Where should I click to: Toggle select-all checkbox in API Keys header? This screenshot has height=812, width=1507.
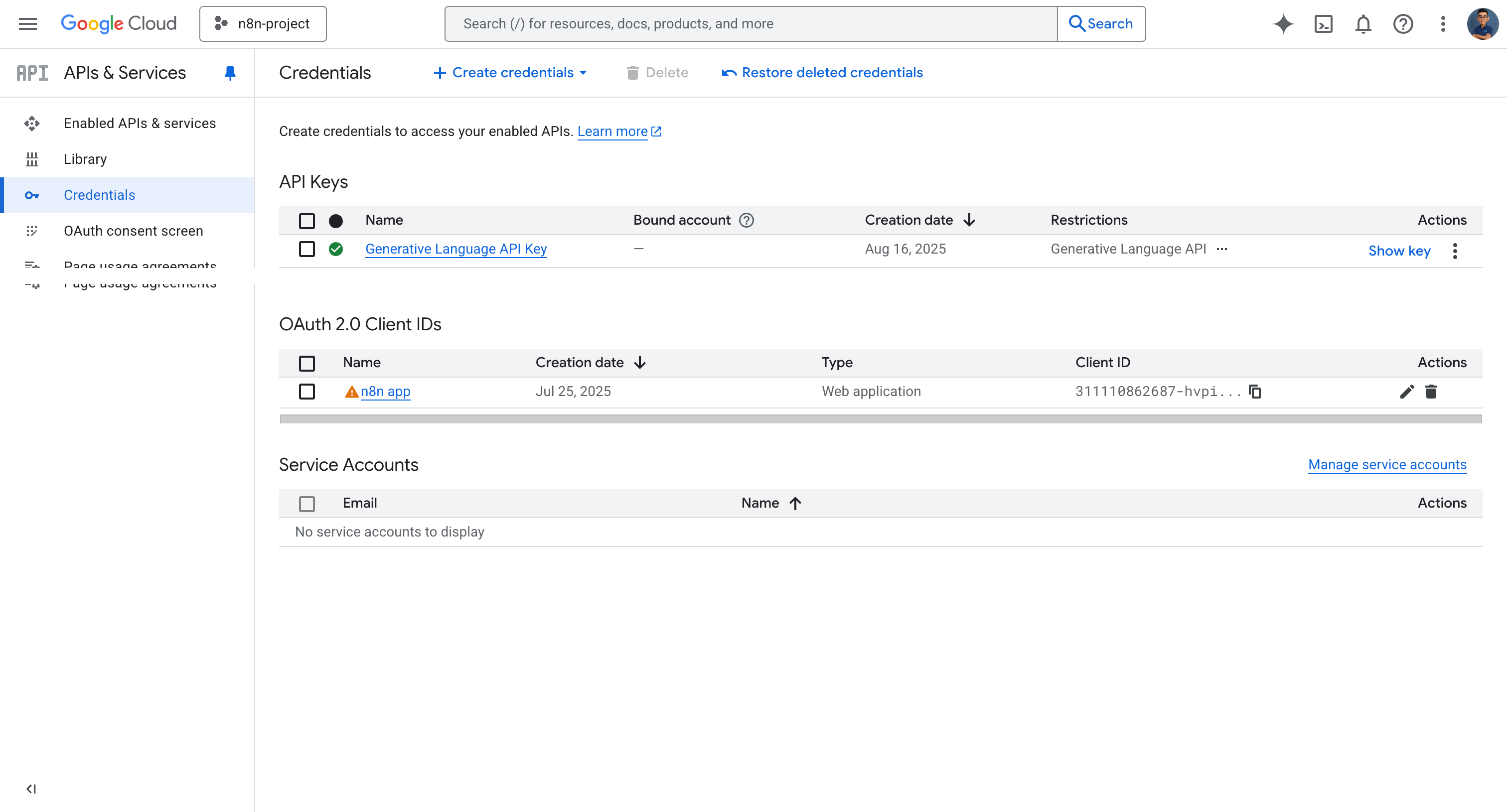(306, 220)
